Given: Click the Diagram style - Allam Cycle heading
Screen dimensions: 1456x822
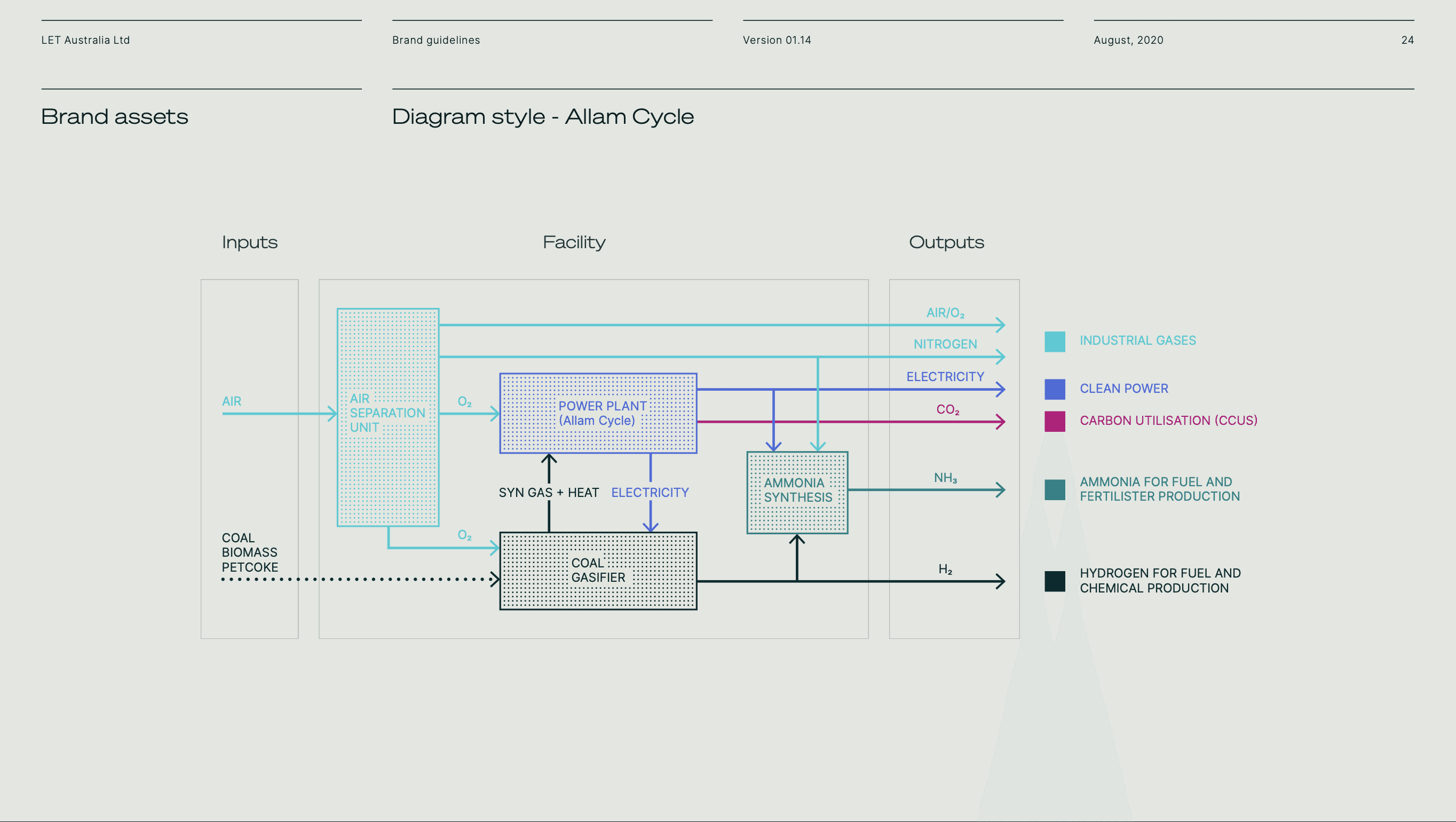Looking at the screenshot, I should coord(543,116).
